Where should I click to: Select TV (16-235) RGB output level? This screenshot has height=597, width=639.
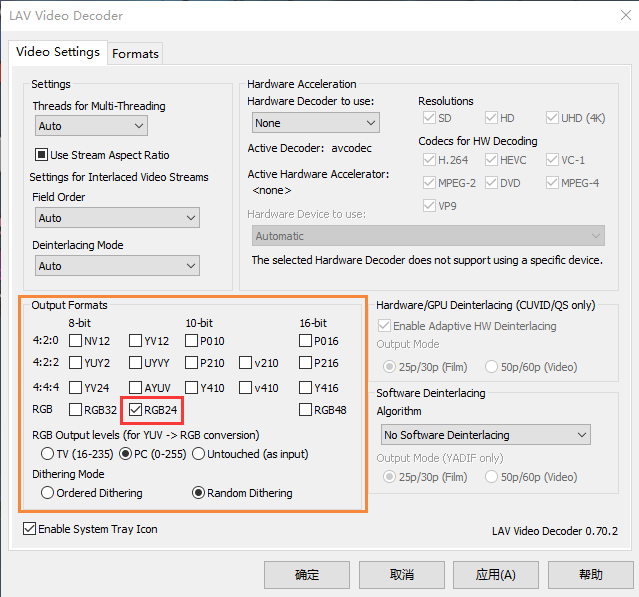[x=48, y=453]
